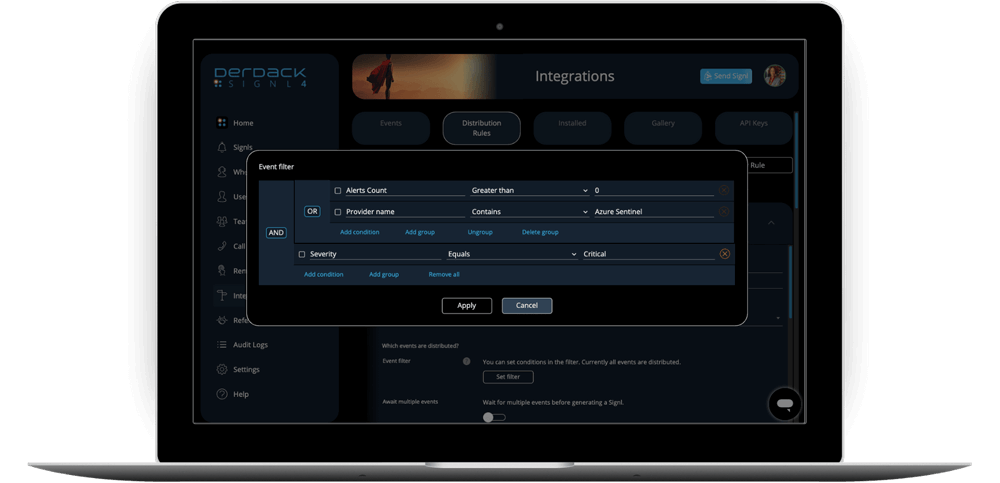
Task: Click the Remove all link
Action: point(444,274)
